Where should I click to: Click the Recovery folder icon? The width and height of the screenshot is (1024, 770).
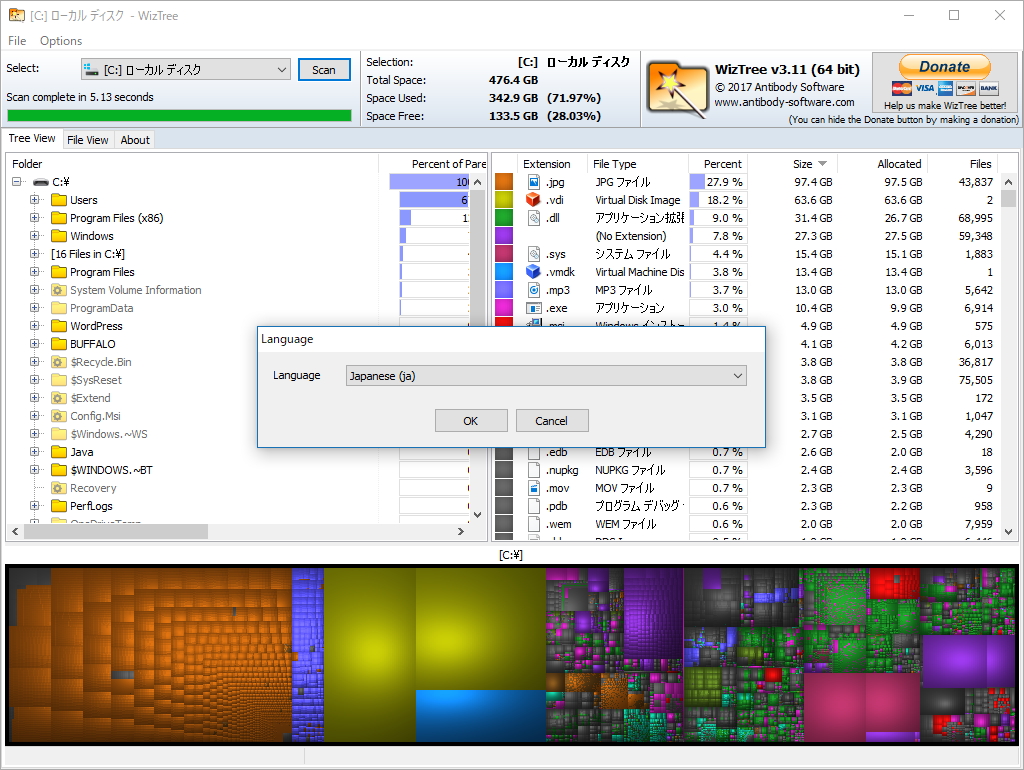(59, 488)
